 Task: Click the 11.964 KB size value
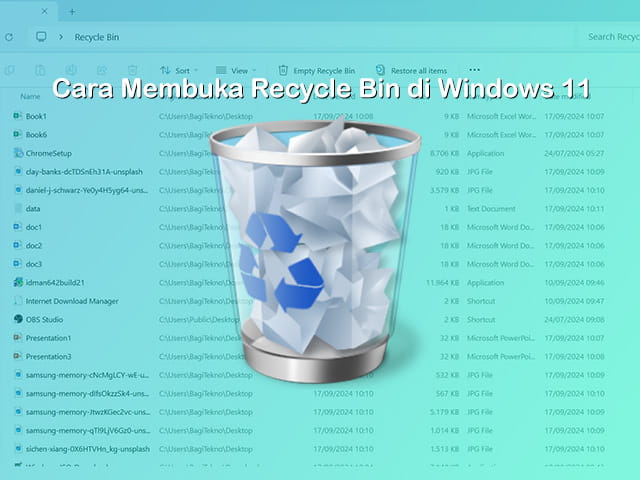(442, 282)
